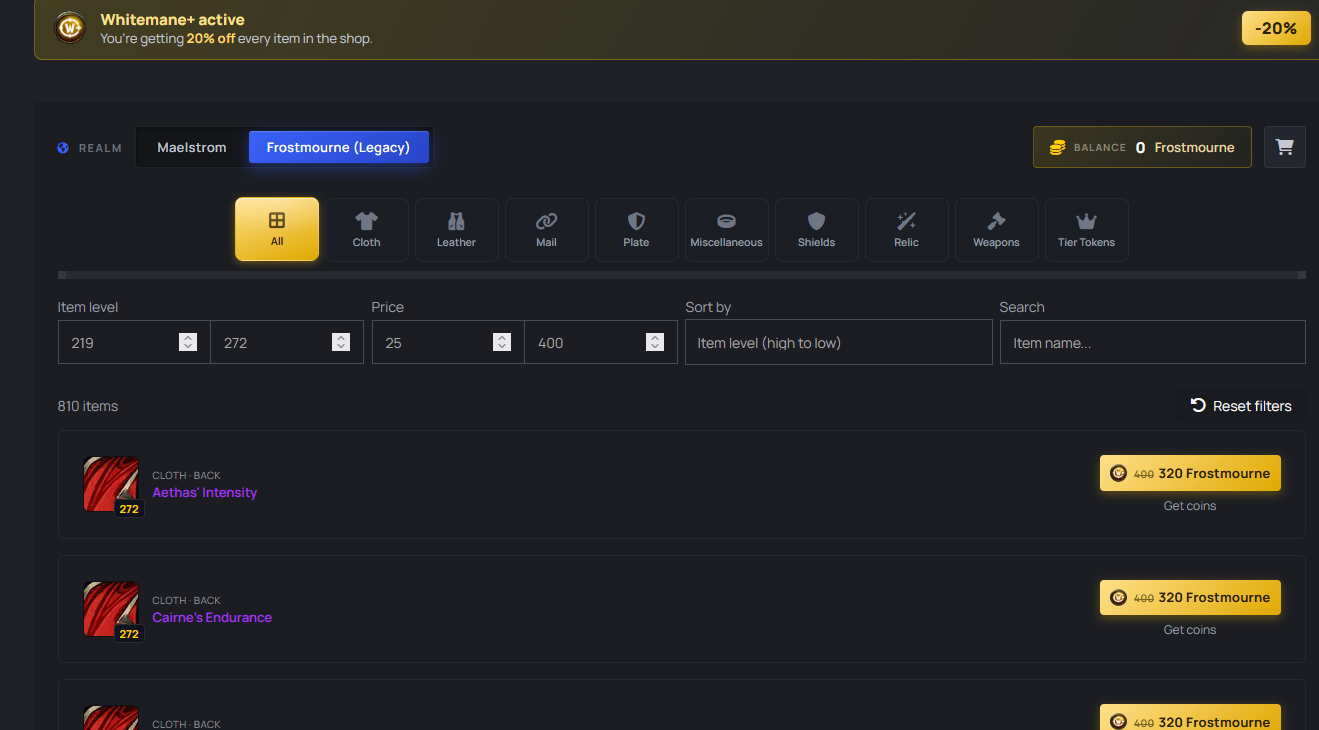Click Reset filters button
The height and width of the screenshot is (730, 1319).
click(x=1241, y=406)
